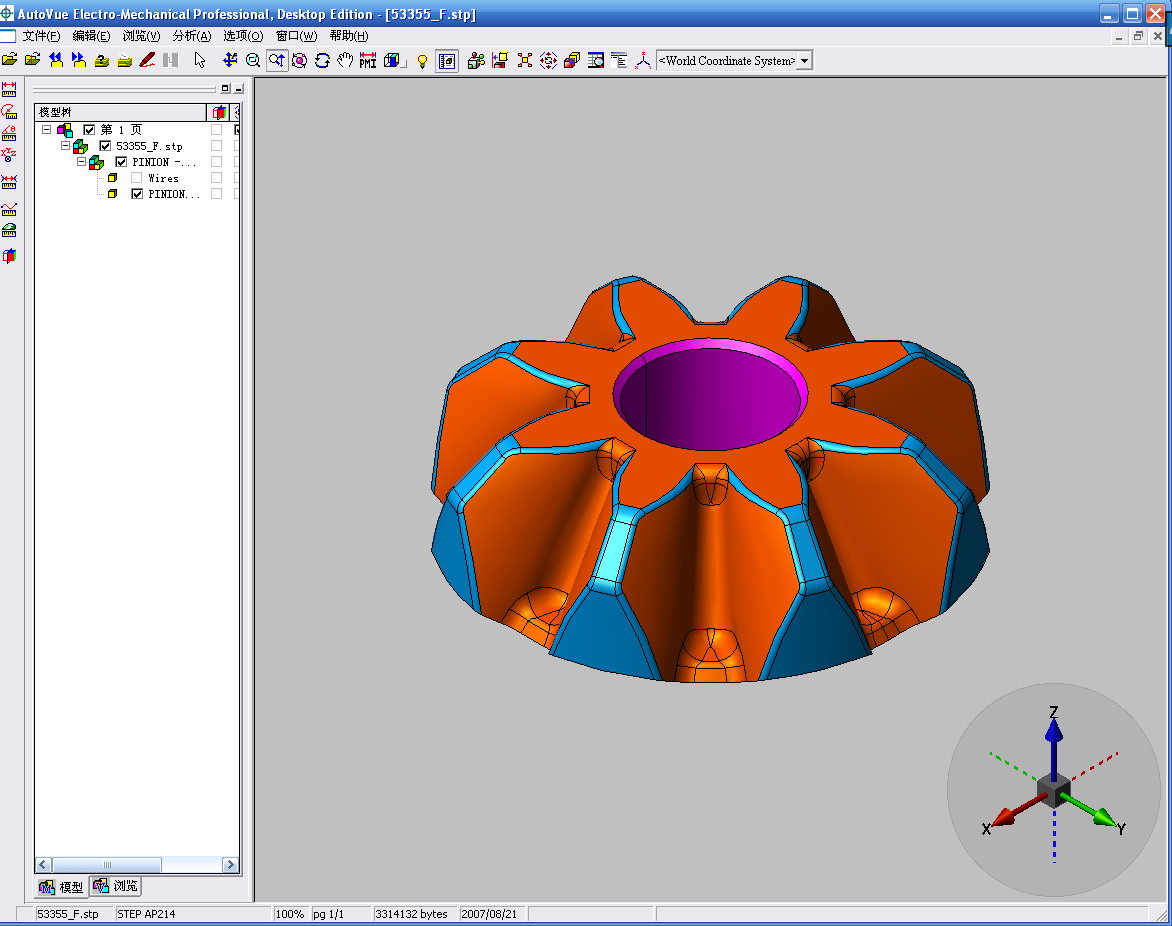Toggle the active zoom-with-arrow tool
The width and height of the screenshot is (1172, 926).
(277, 61)
